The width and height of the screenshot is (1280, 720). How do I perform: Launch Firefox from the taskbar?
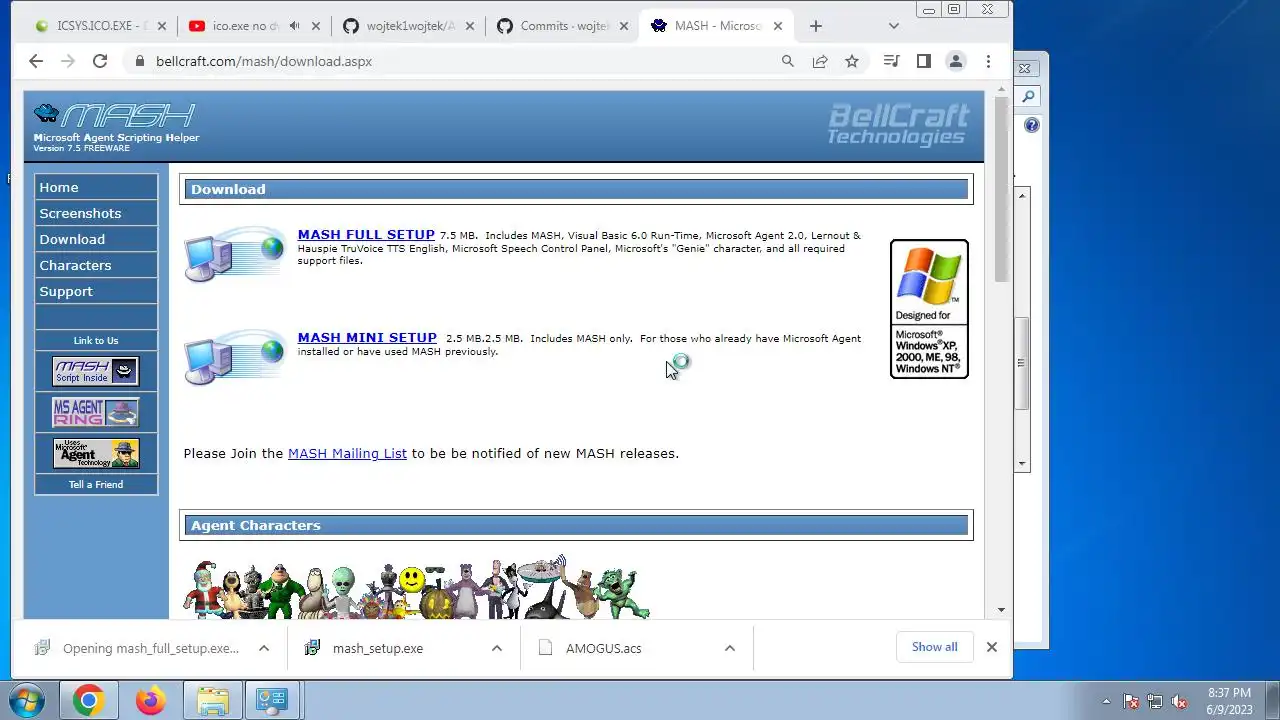(x=151, y=700)
